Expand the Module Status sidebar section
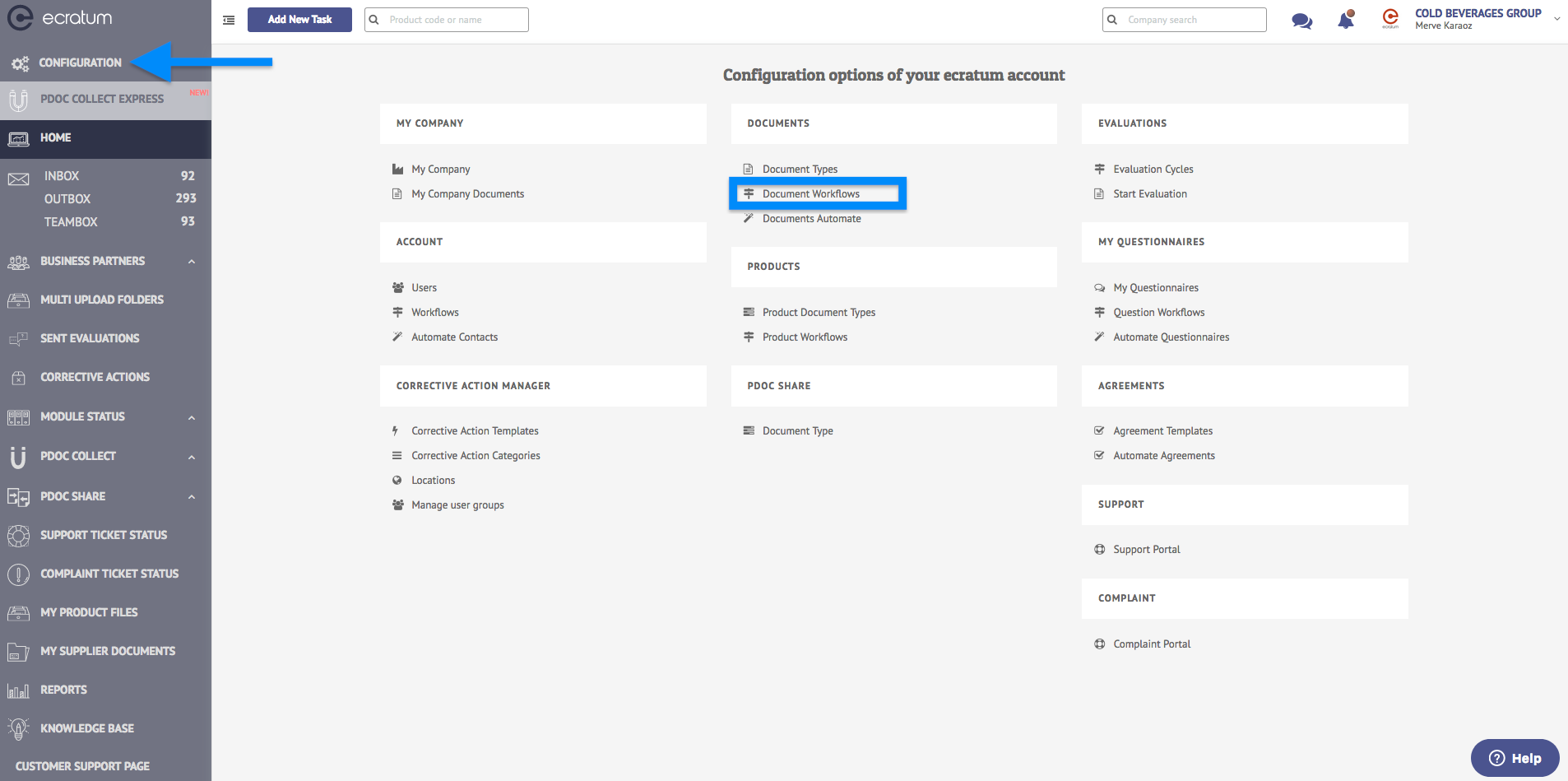This screenshot has height=781, width=1568. (x=192, y=417)
